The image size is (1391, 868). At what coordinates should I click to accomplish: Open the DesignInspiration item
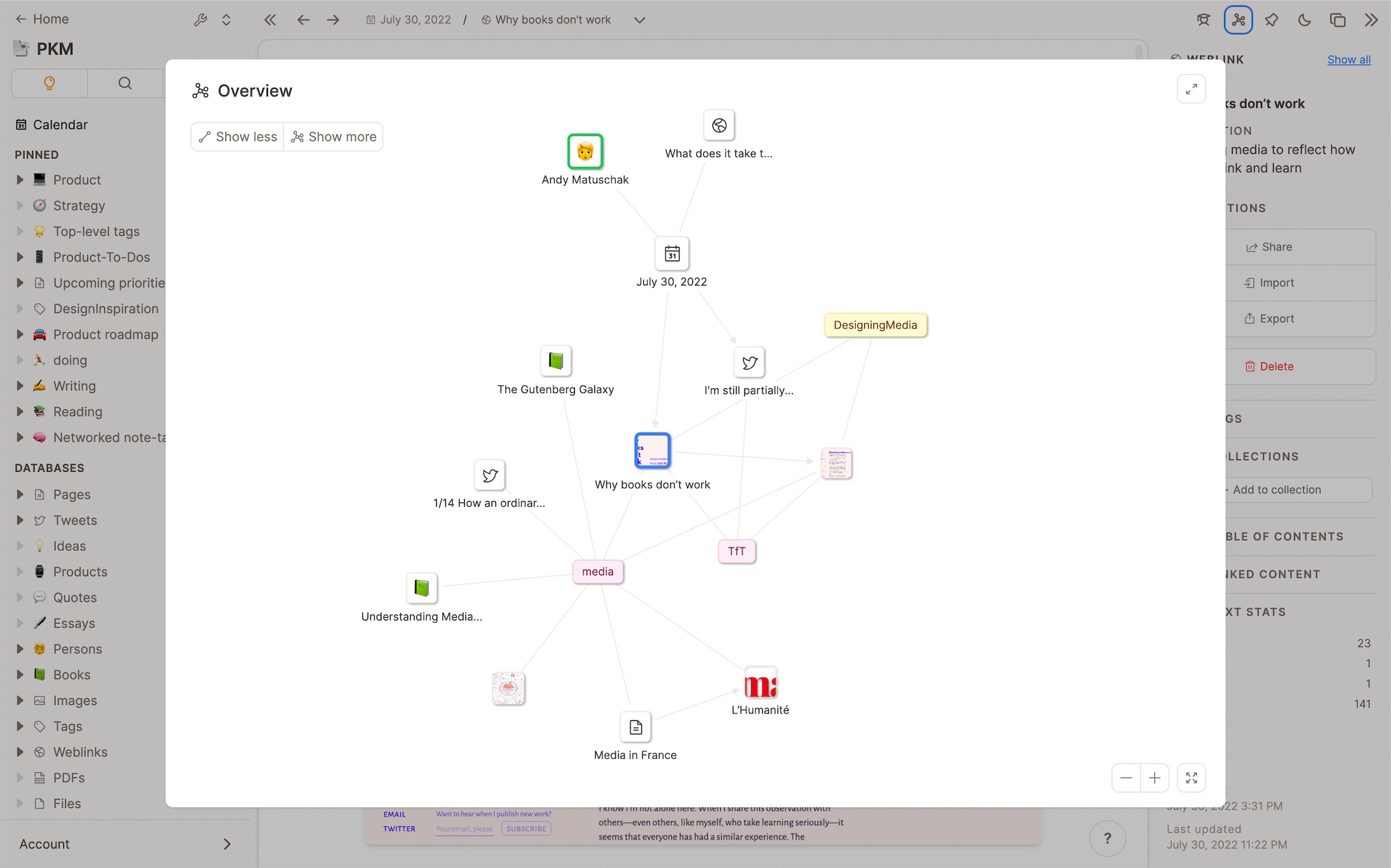click(x=106, y=309)
